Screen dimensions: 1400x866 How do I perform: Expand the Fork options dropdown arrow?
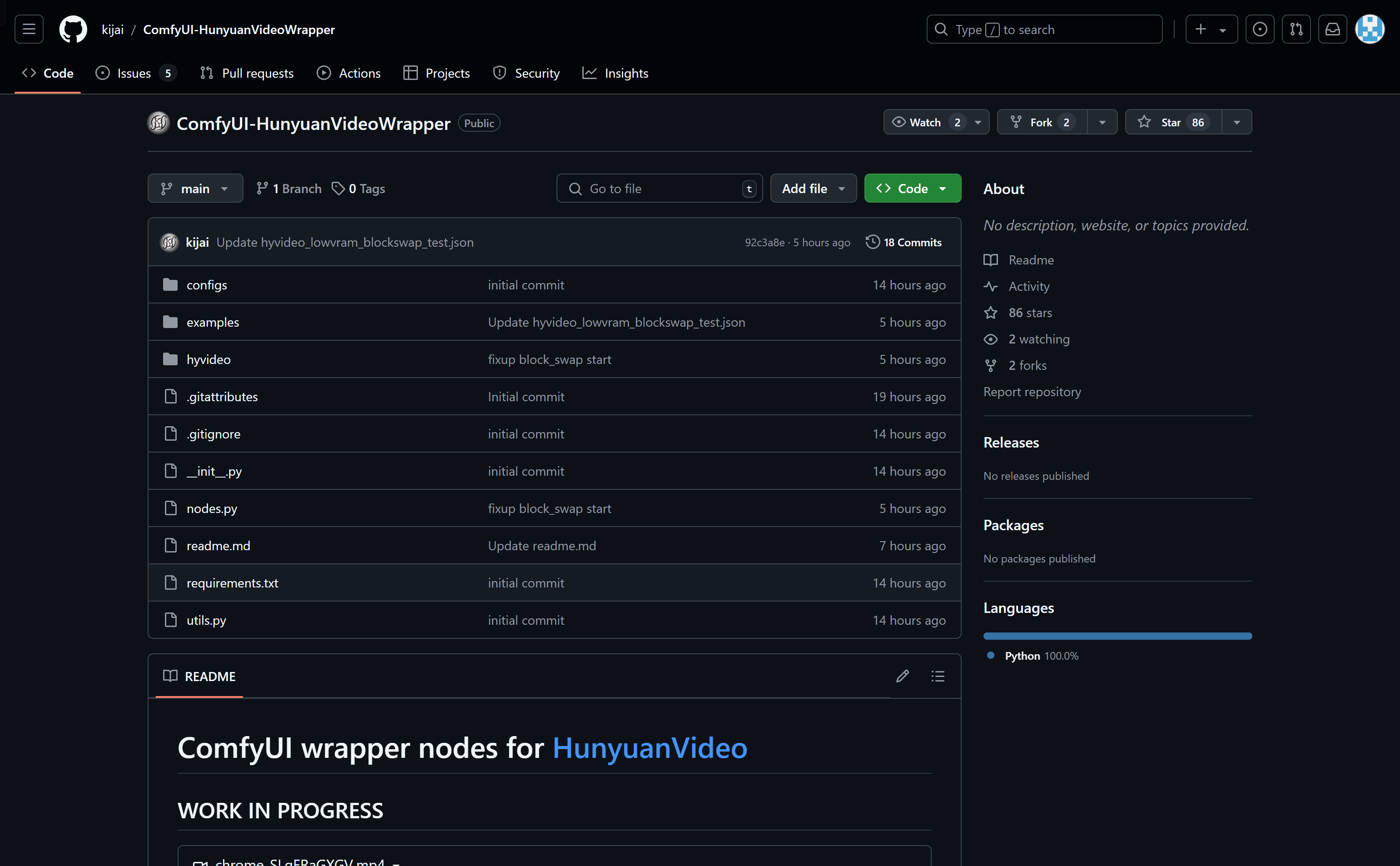pos(1102,122)
